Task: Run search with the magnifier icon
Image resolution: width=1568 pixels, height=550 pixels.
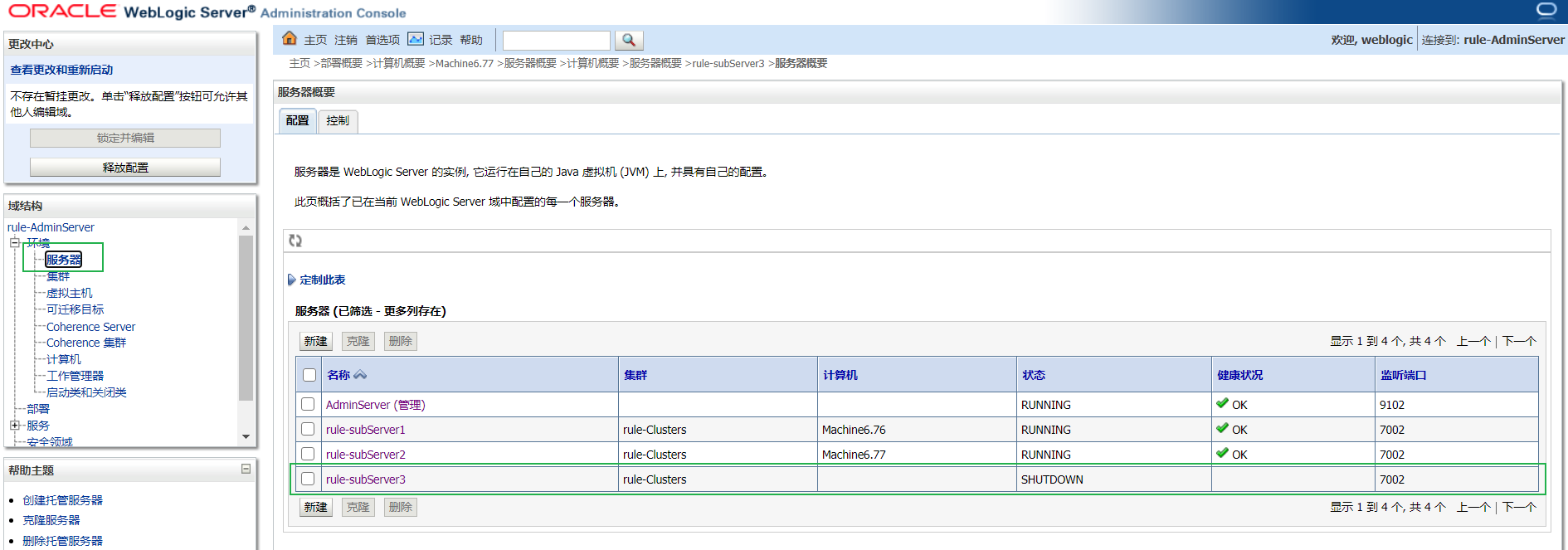Action: [629, 40]
